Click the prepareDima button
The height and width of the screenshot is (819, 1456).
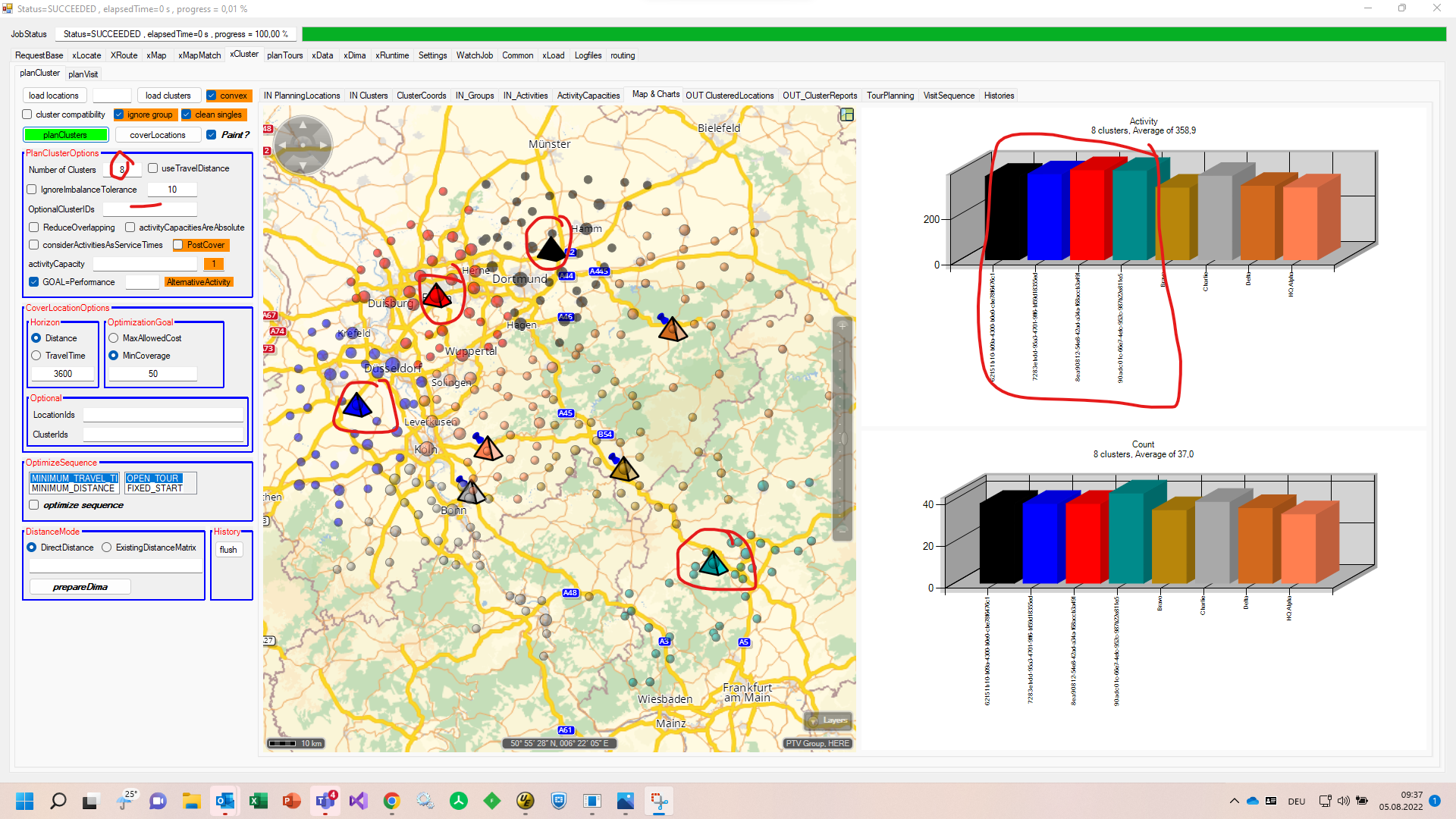click(80, 587)
